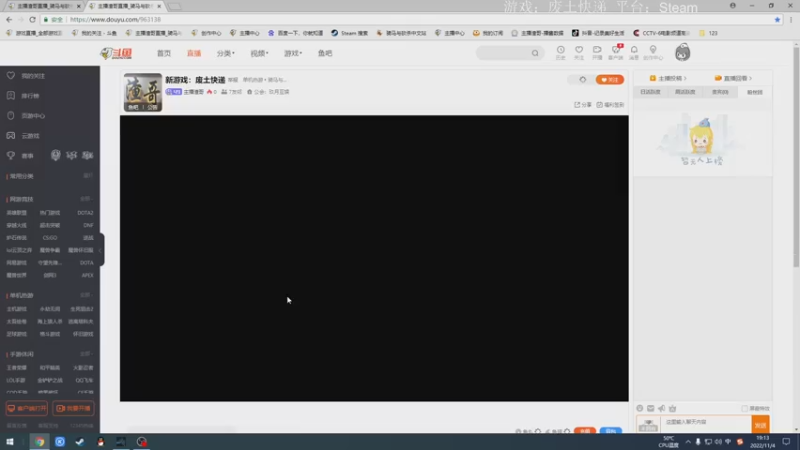Reload the page with browser refresh button
The height and width of the screenshot is (450, 800).
[x=32, y=19]
